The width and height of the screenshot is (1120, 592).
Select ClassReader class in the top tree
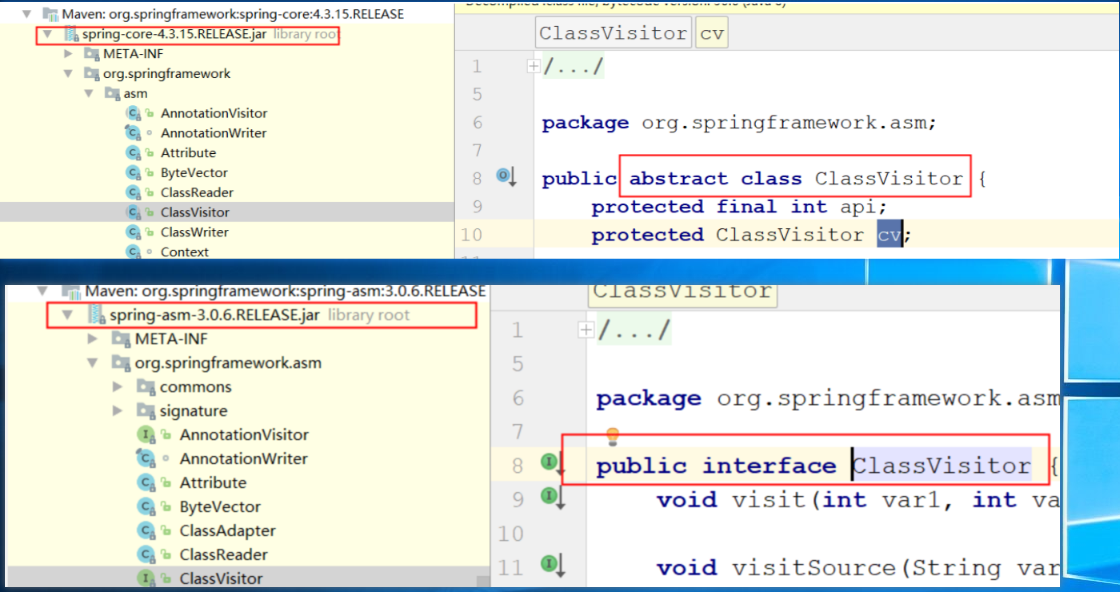pyautogui.click(x=196, y=193)
